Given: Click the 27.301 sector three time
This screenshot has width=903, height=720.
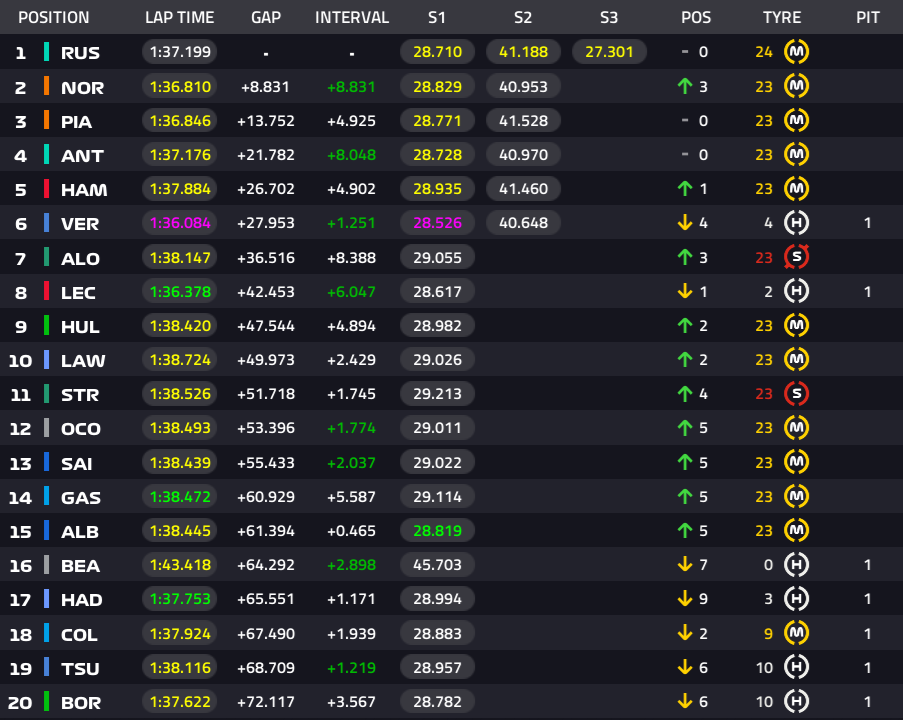Looking at the screenshot, I should (609, 52).
